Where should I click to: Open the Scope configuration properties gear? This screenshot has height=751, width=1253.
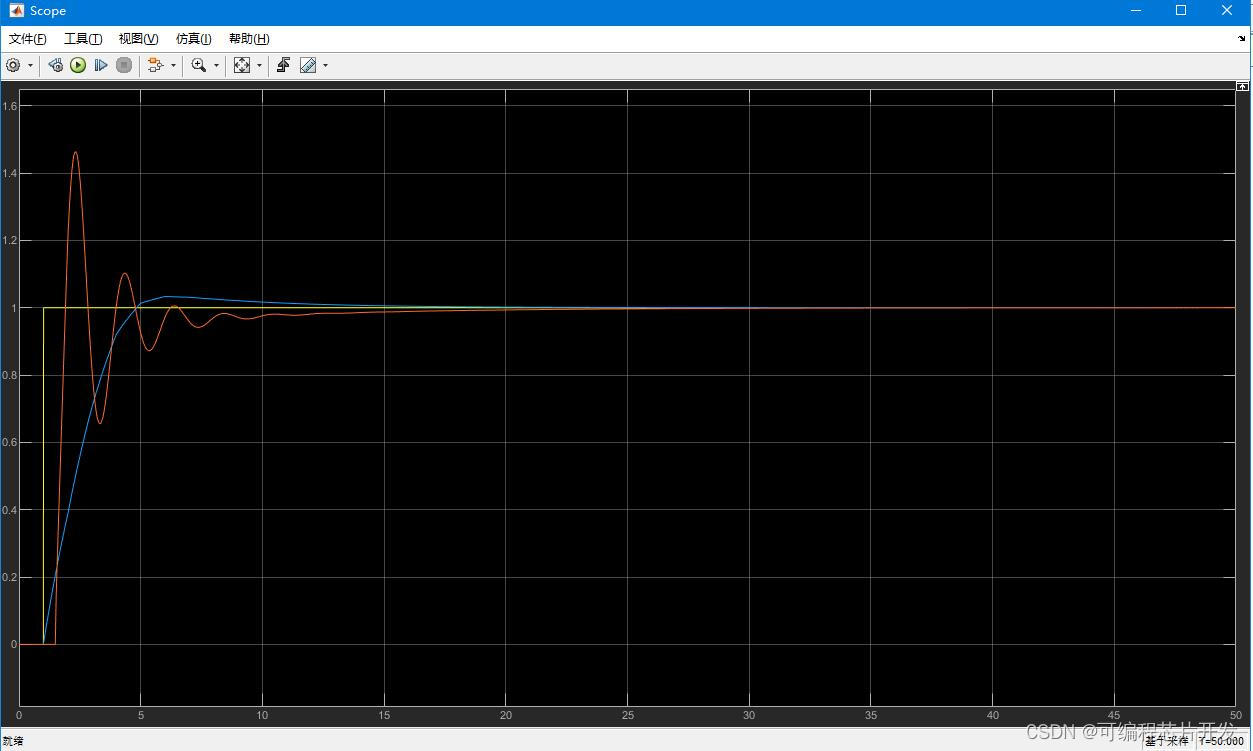pyautogui.click(x=13, y=65)
